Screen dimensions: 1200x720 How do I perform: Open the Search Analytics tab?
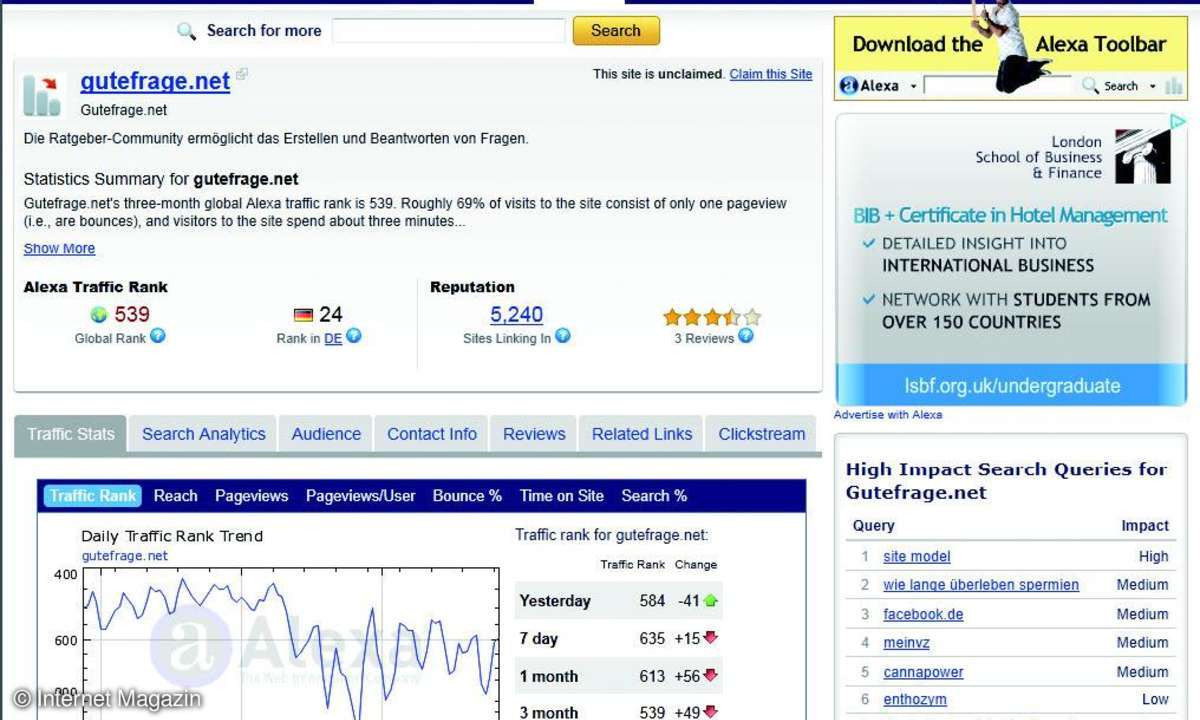(x=204, y=434)
